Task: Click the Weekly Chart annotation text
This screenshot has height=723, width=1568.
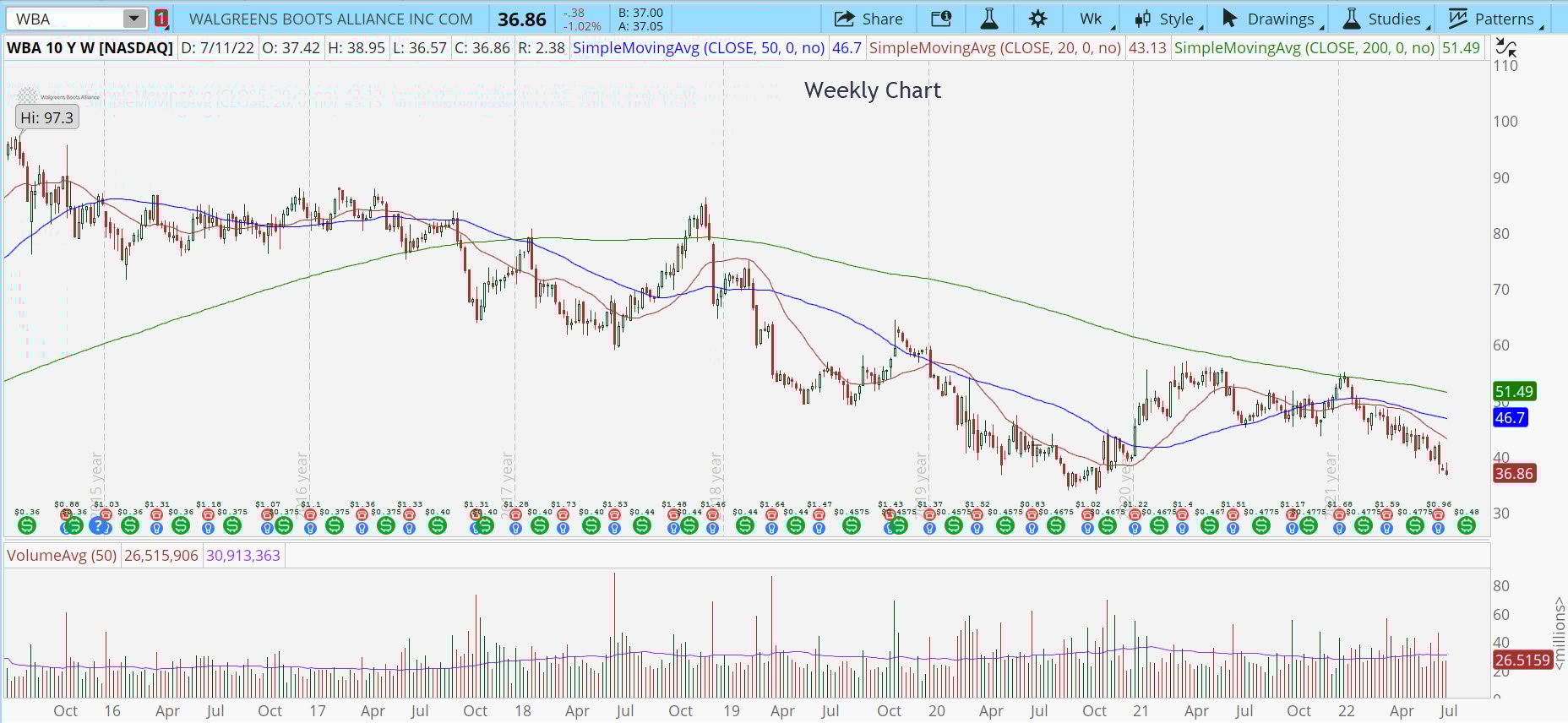Action: 873,90
